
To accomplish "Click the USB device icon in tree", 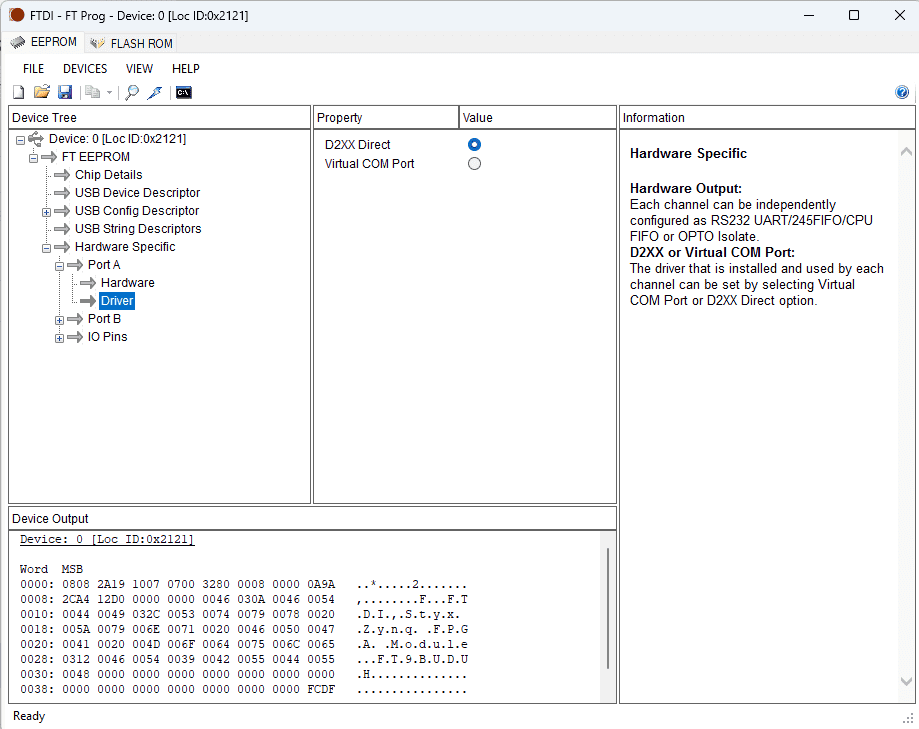I will [x=36, y=139].
